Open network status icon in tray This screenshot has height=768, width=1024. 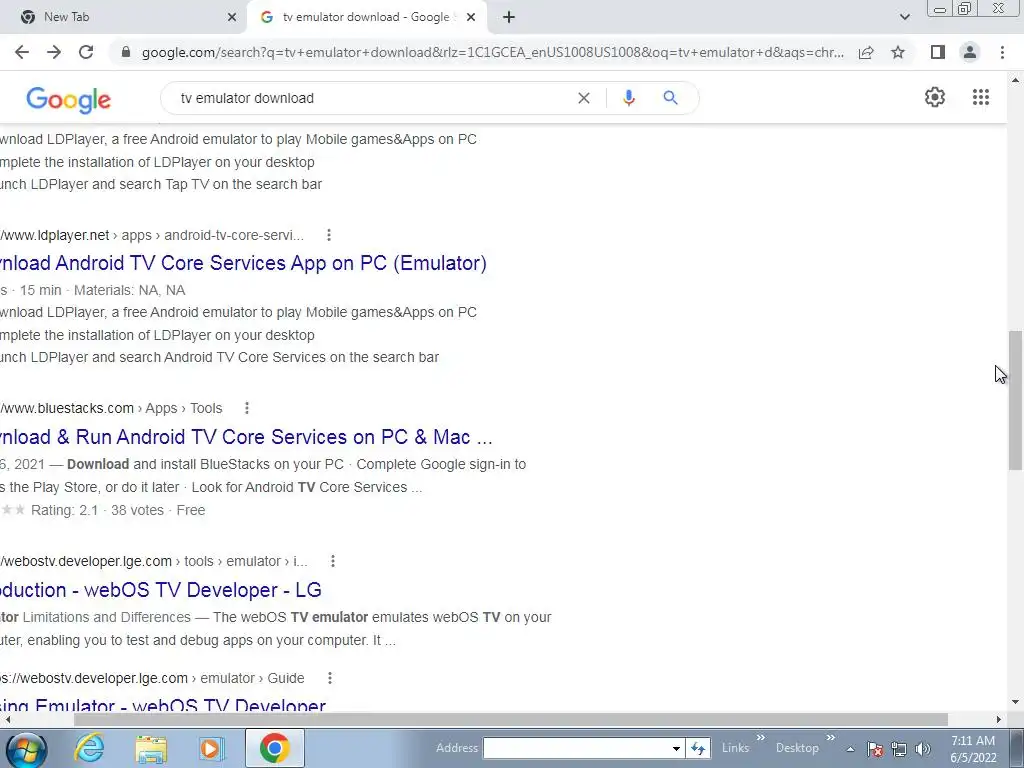(x=899, y=749)
